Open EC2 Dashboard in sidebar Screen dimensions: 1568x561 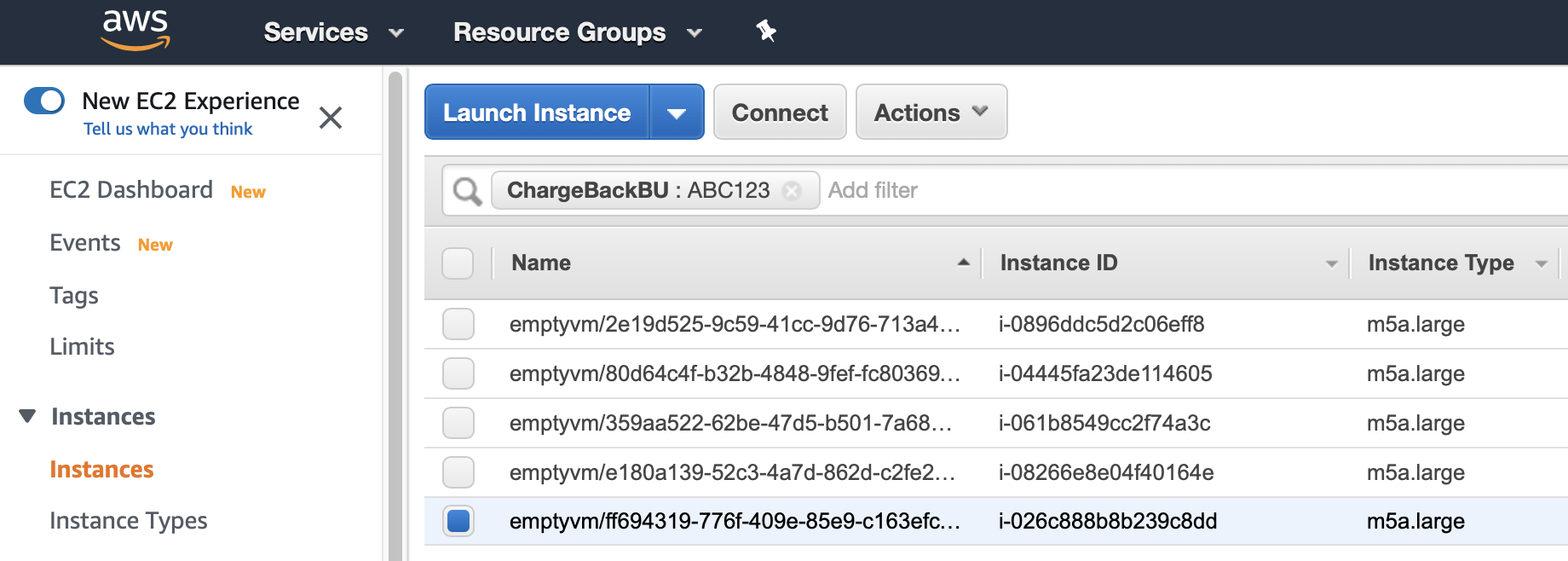(131, 189)
